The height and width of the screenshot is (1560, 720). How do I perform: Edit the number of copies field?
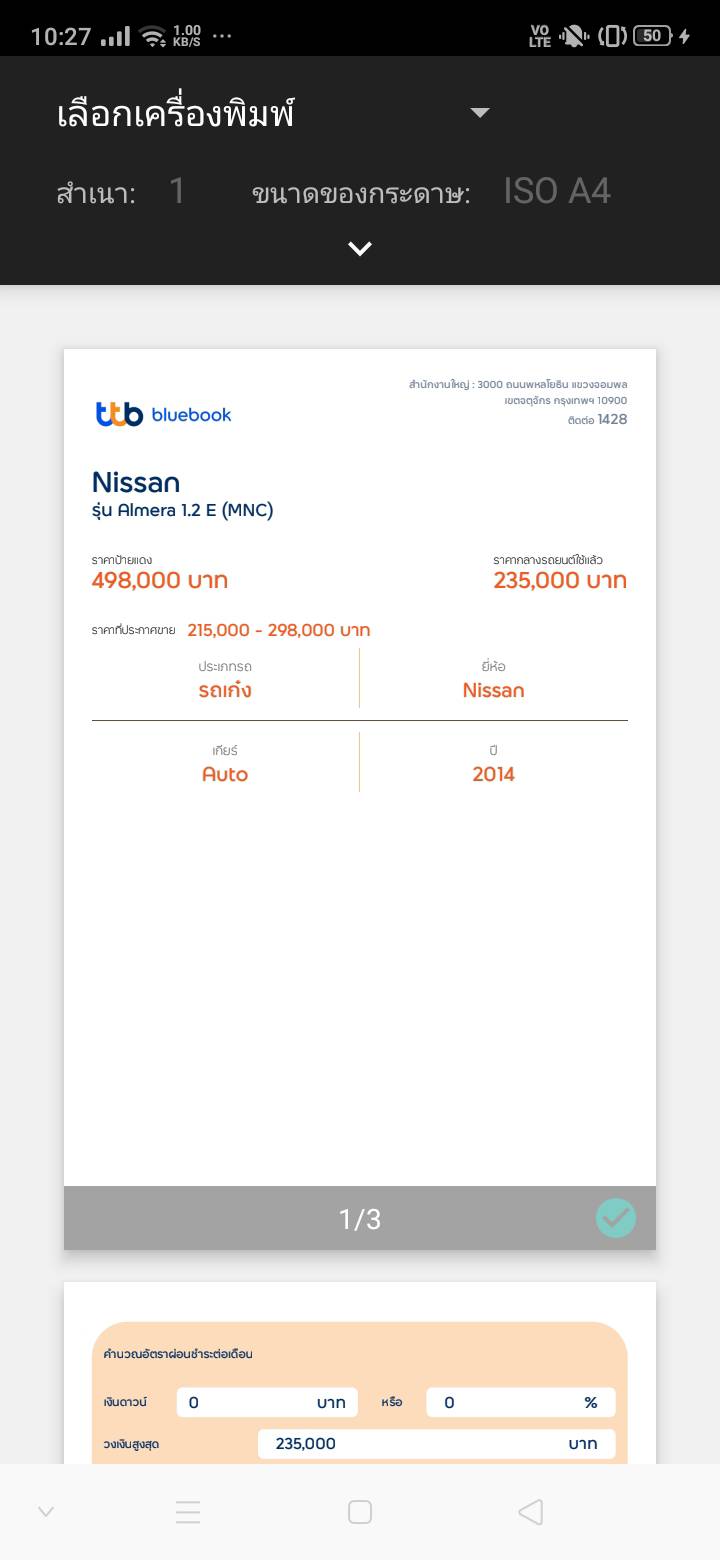[177, 191]
